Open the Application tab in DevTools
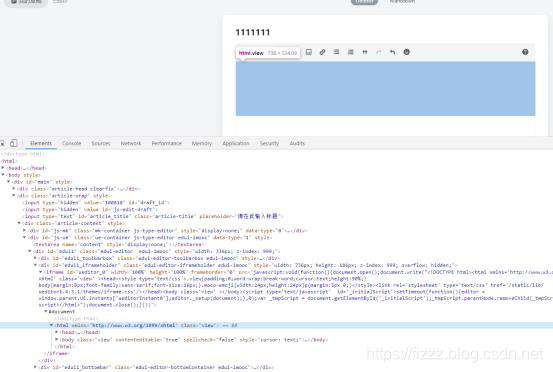Screen dimensions: 553x372 point(236,143)
